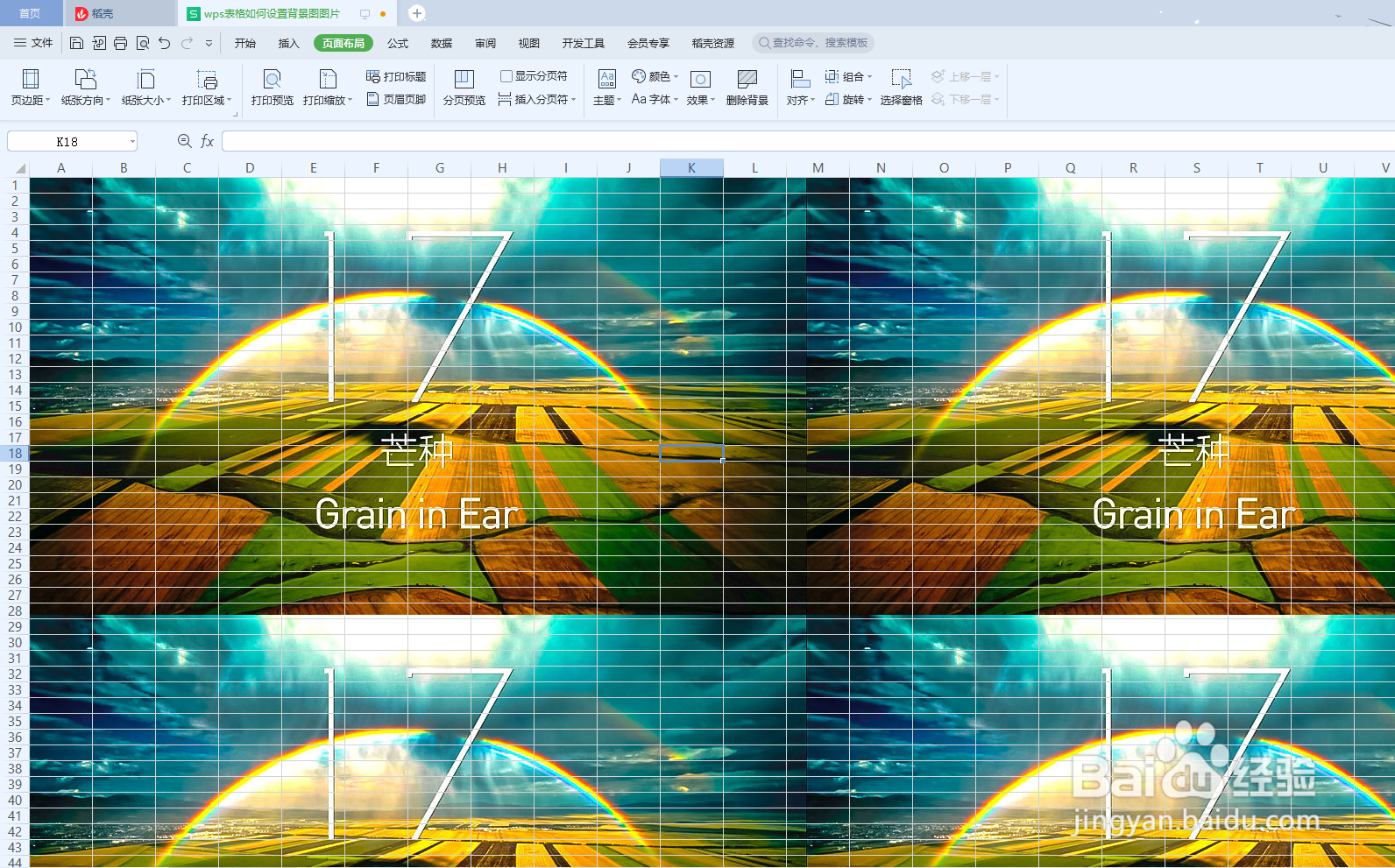Open the 纸张方向 (orientation) tool
Image resolution: width=1395 pixels, height=868 pixels.
click(86, 88)
